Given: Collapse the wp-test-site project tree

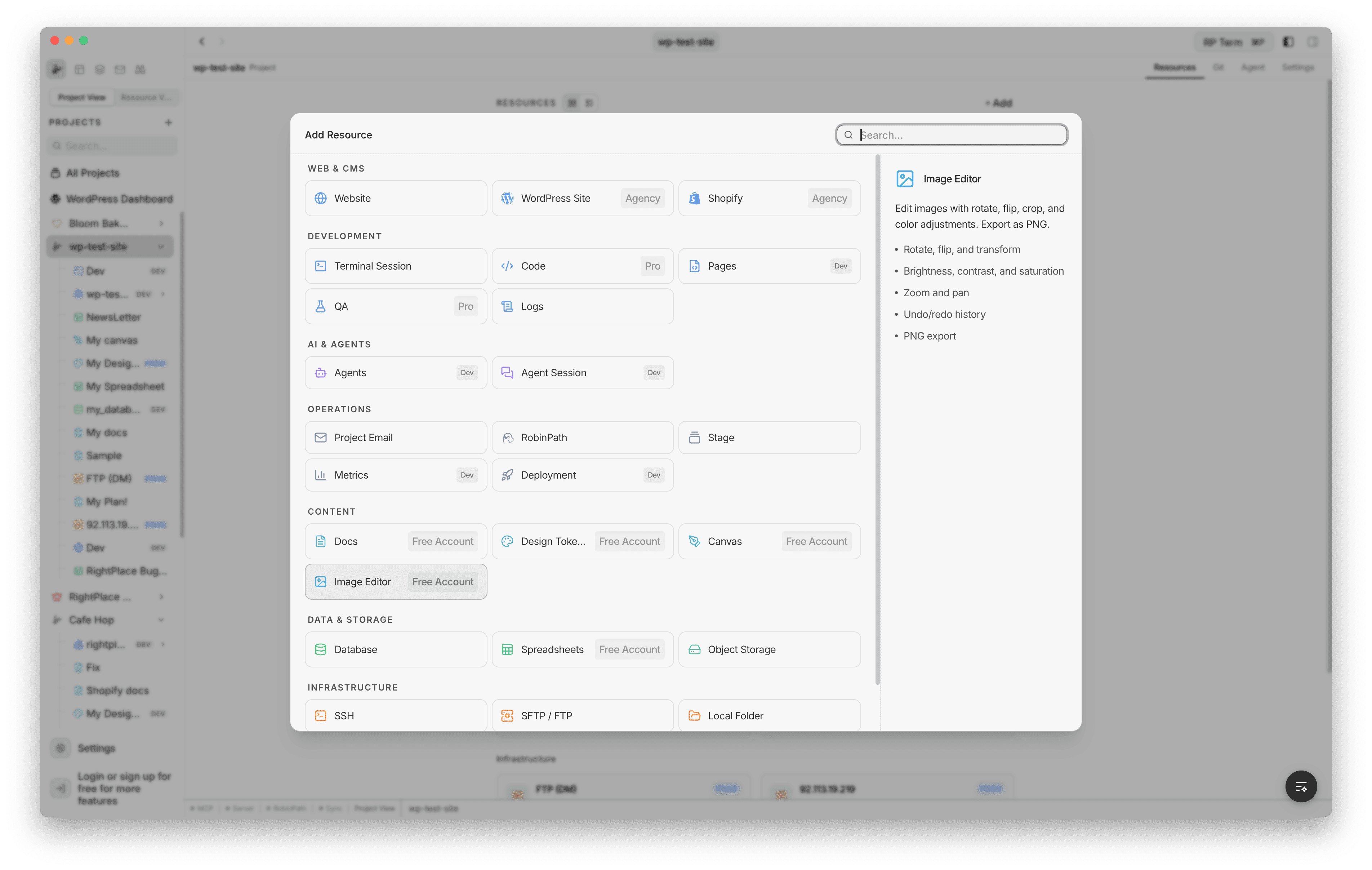Looking at the screenshot, I should tap(160, 246).
